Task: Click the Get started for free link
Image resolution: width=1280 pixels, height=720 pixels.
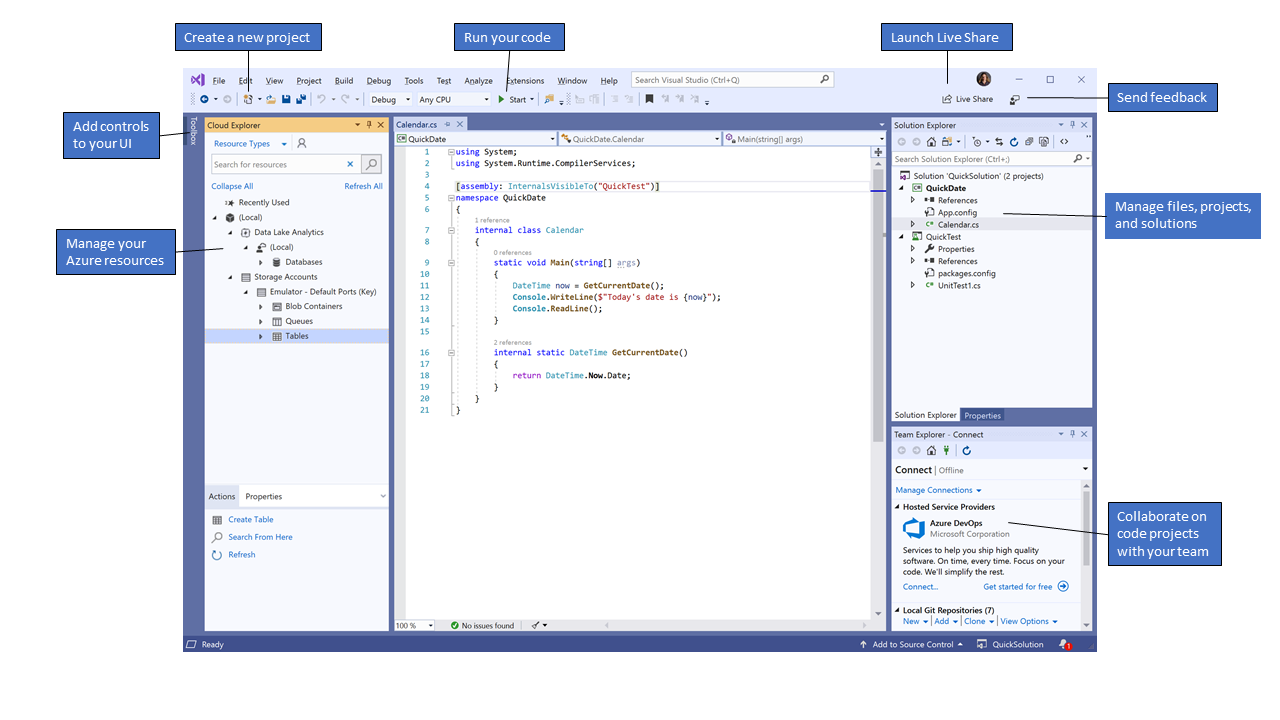Action: point(1017,586)
